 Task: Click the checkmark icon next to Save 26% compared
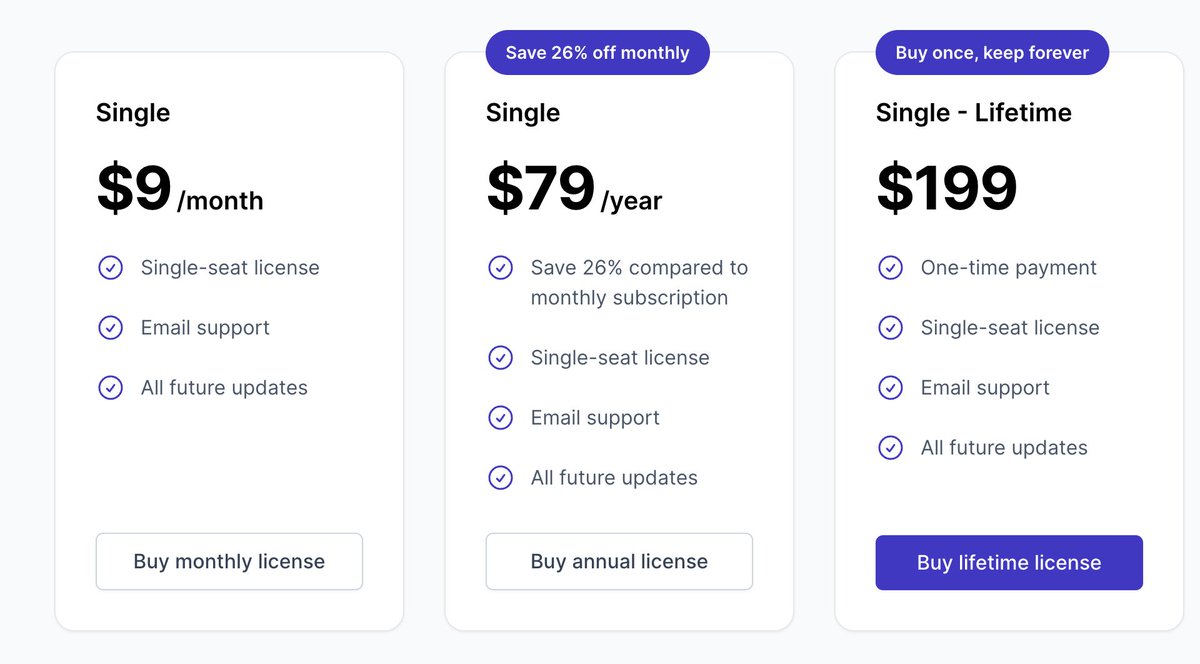click(x=500, y=268)
